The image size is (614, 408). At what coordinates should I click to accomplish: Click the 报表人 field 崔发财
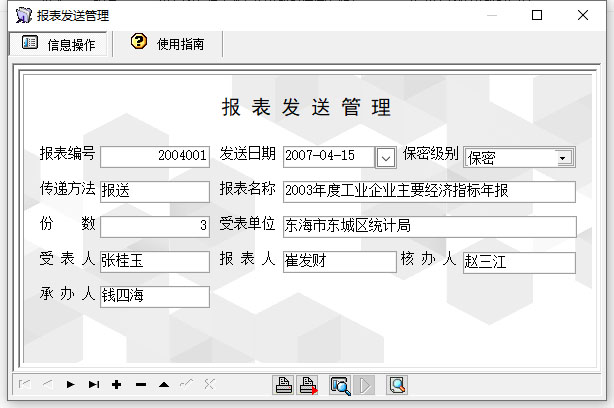coord(340,262)
